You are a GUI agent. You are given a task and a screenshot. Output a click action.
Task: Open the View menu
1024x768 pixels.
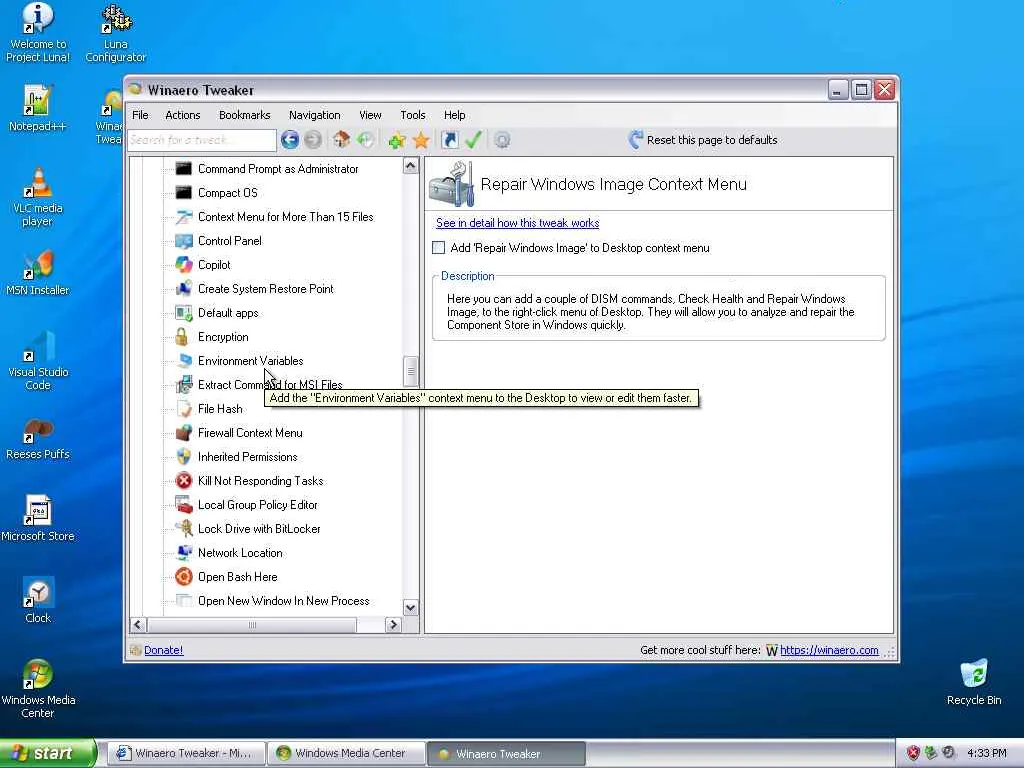370,115
